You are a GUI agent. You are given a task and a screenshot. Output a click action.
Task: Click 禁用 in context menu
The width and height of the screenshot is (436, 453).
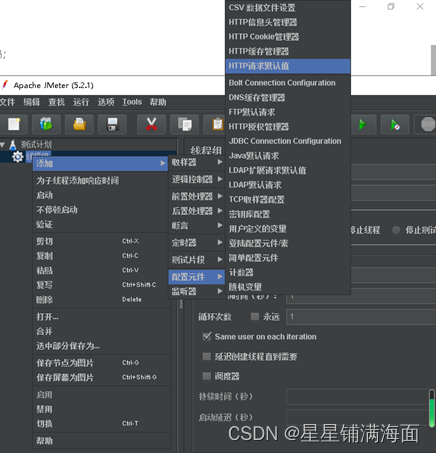pyautogui.click(x=101, y=409)
